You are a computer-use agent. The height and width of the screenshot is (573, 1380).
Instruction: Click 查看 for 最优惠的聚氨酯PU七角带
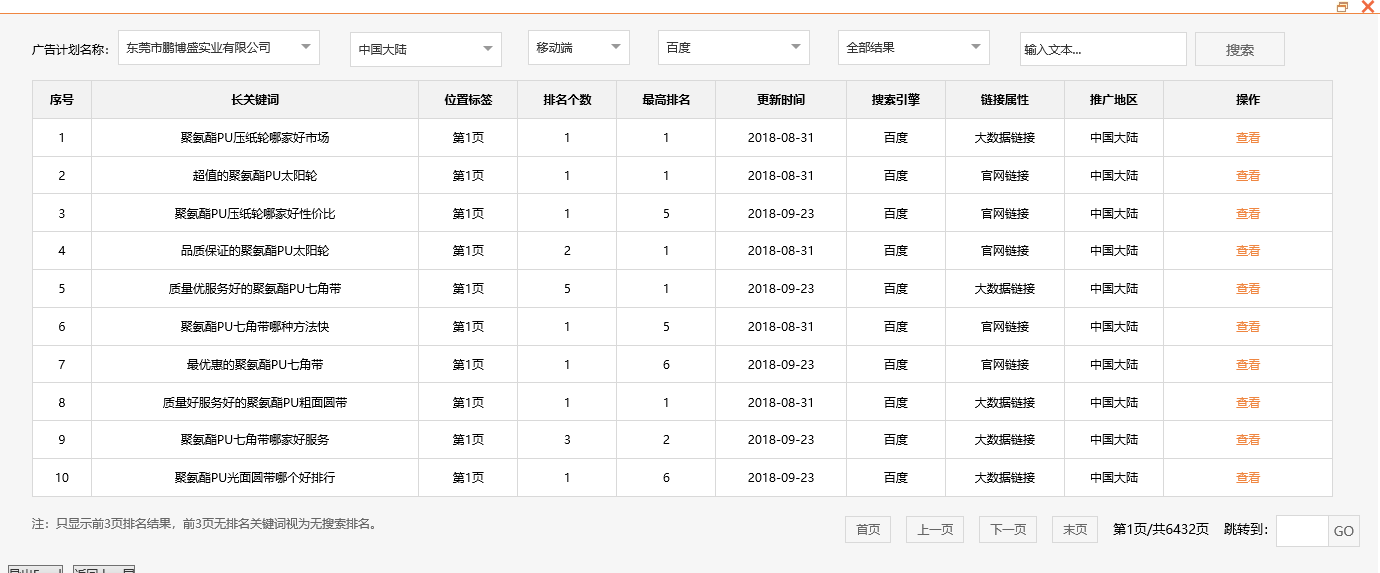1248,365
